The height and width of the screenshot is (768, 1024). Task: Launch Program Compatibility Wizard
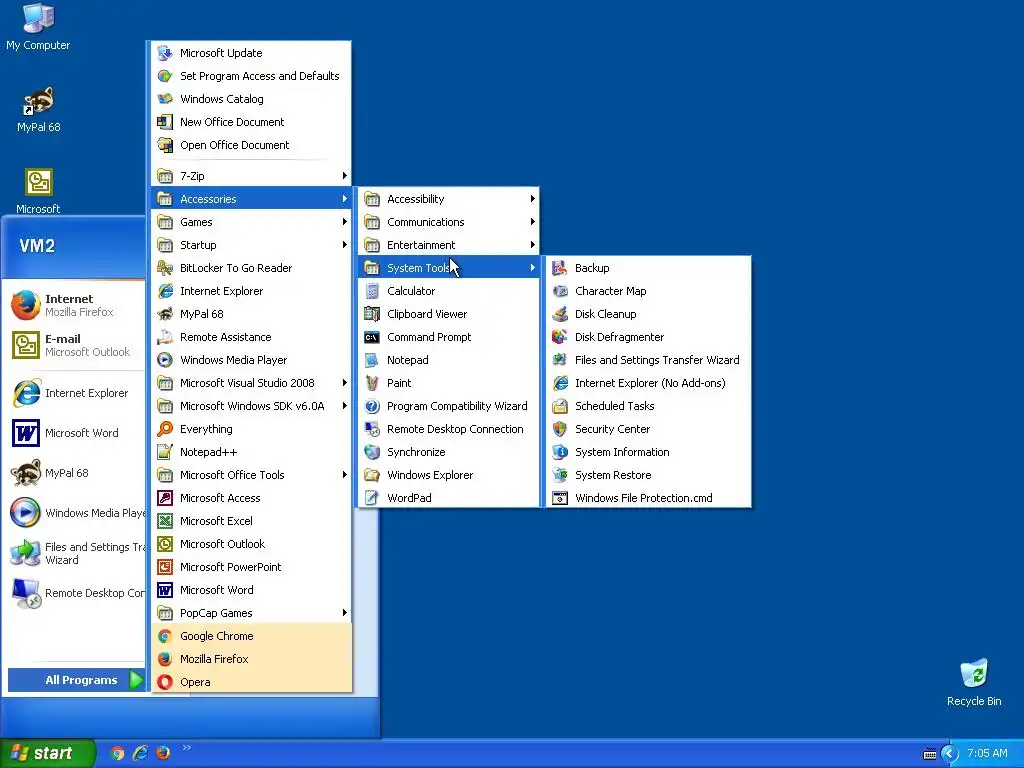click(449, 406)
